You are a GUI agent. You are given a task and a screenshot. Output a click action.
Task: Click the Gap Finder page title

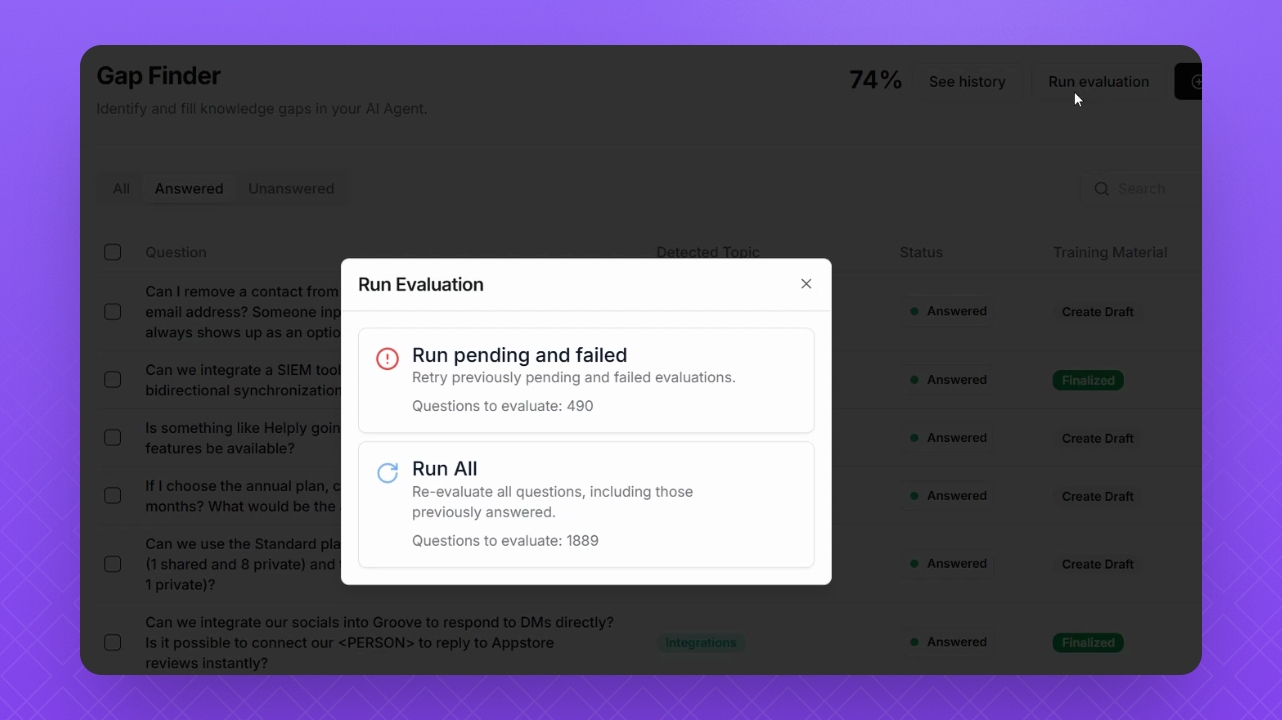159,76
